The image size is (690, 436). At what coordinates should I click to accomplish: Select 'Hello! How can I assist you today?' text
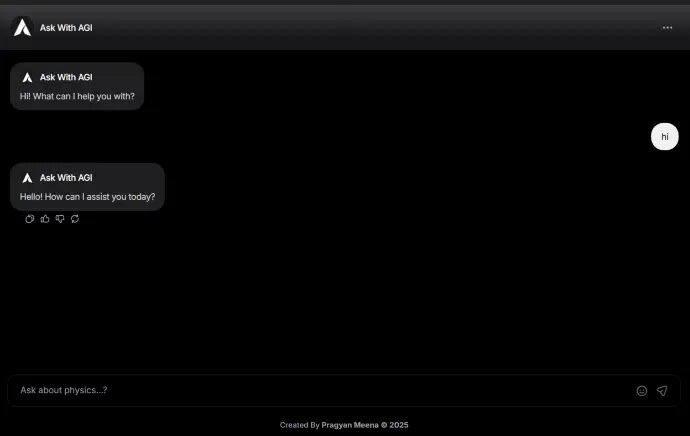point(88,197)
